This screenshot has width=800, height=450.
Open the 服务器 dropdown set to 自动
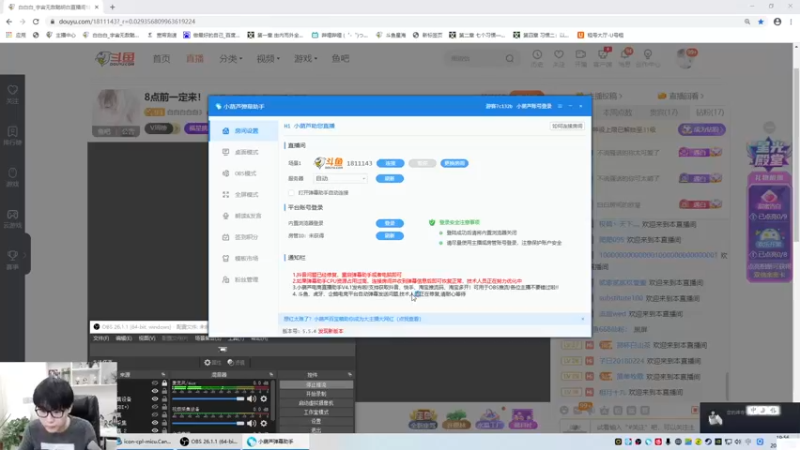340,179
